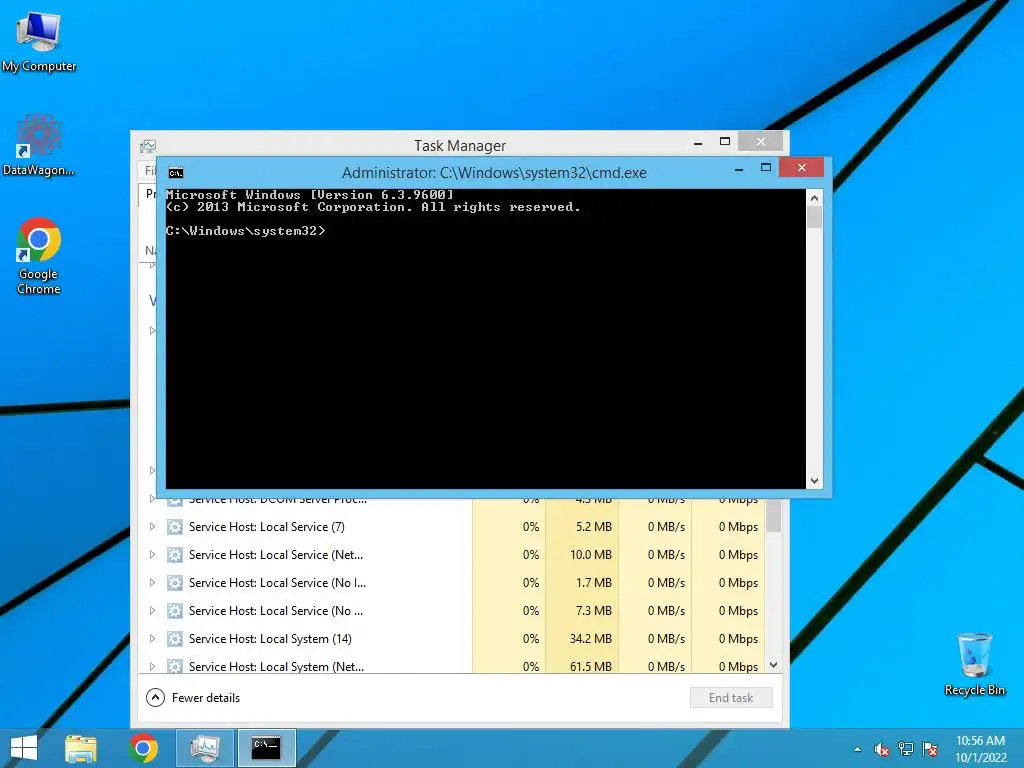Click gear icon of Local Service (7)
Image resolution: width=1024 pixels, height=768 pixels.
[x=174, y=526]
